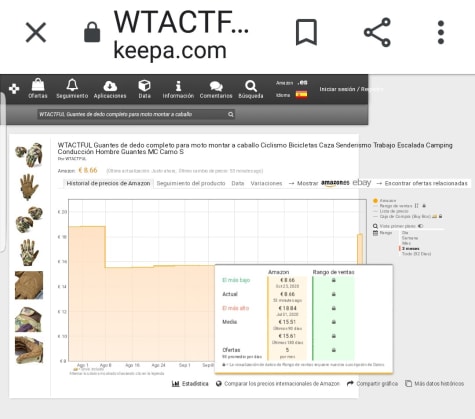This screenshot has height=419, width=475.
Task: Select third camo gloves fists thumbnail
Action: tap(29, 219)
